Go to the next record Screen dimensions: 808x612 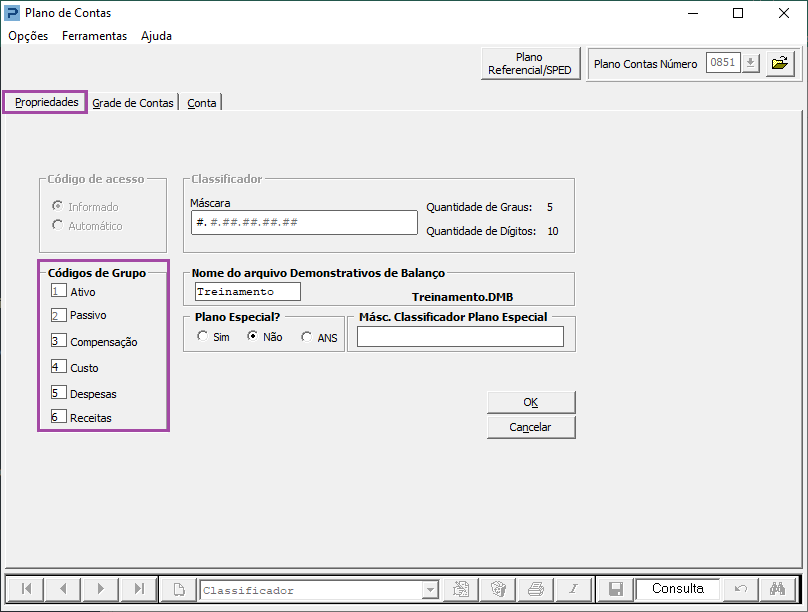point(100,588)
